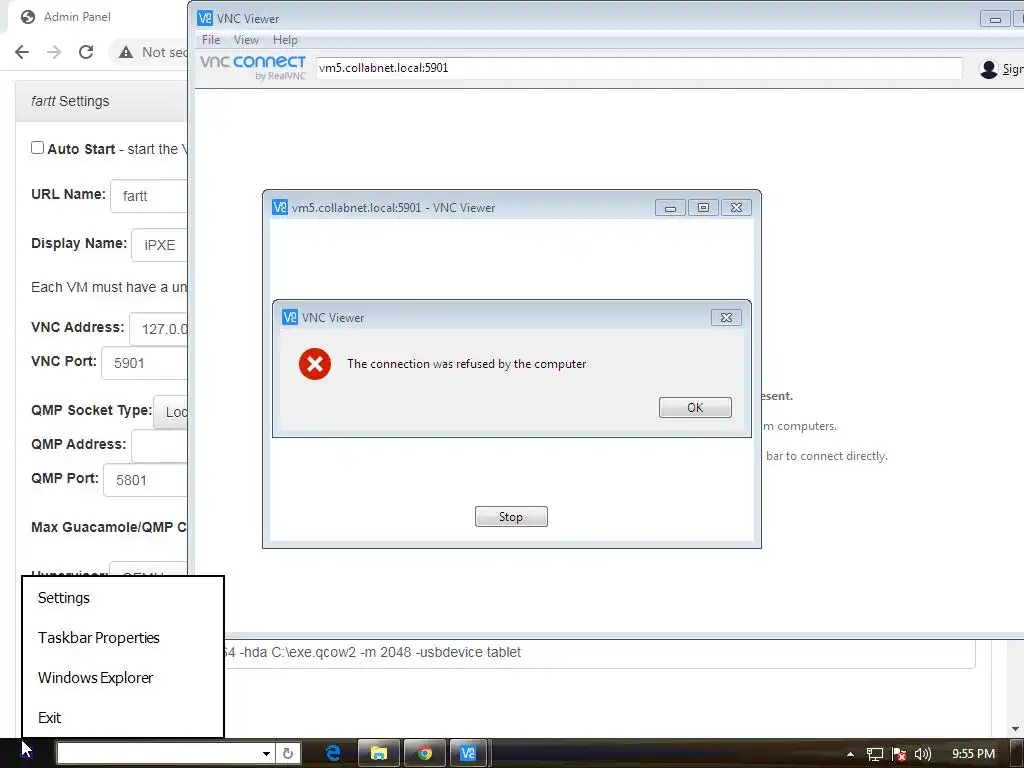
Task: Click the VNC Viewer taskbar button
Action: (x=468, y=753)
